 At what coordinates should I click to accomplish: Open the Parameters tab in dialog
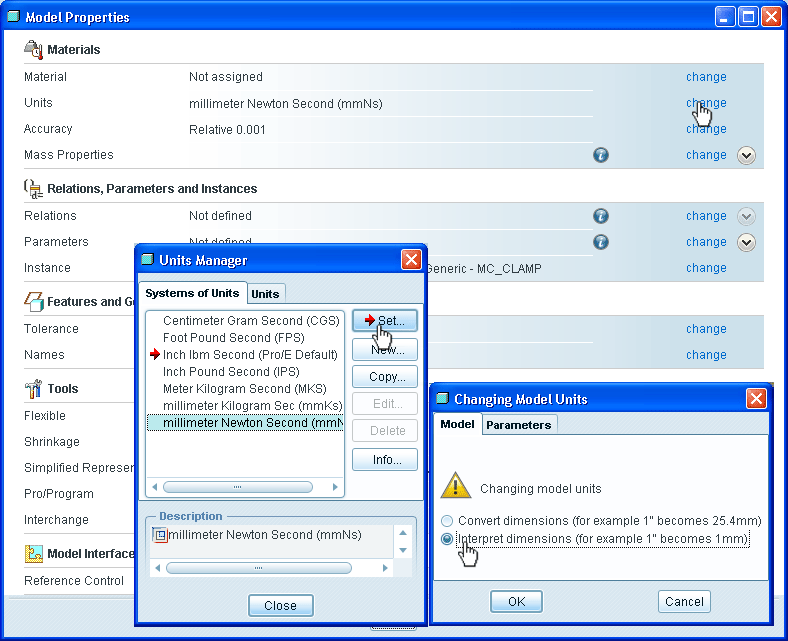[519, 425]
